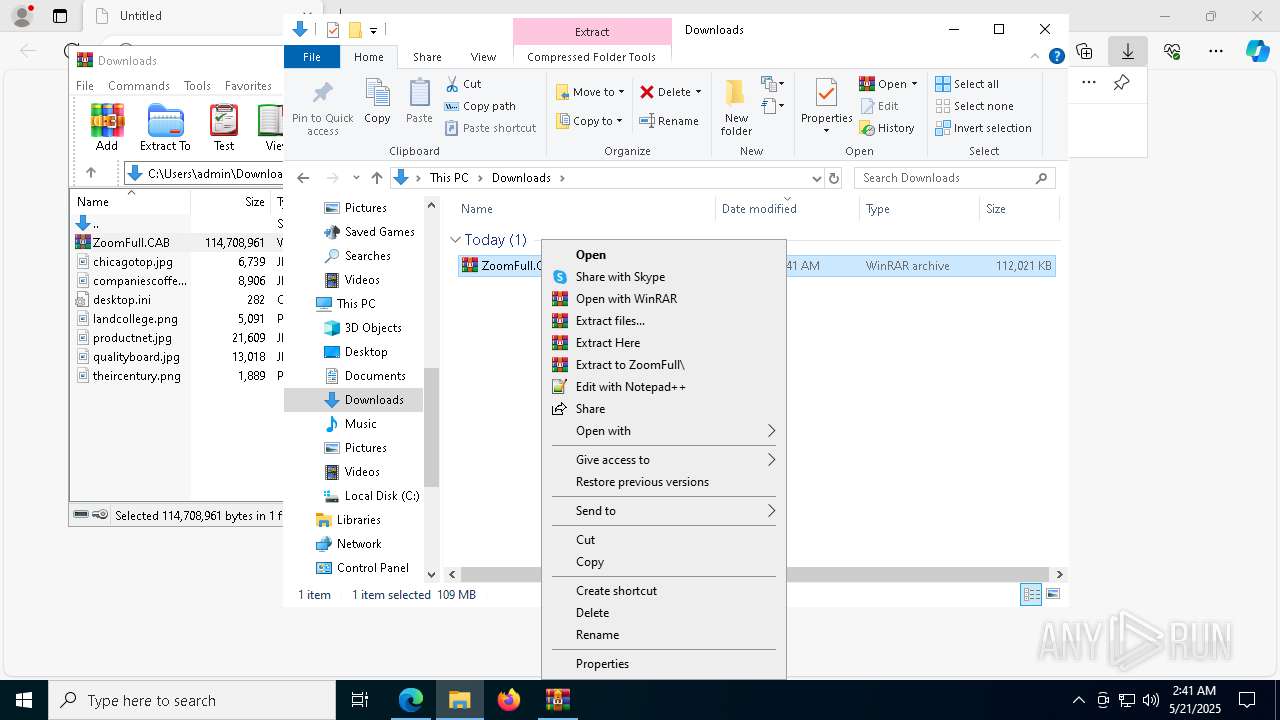Image resolution: width=1280 pixels, height=720 pixels.
Task: Click History in the Open group
Action: (x=887, y=128)
